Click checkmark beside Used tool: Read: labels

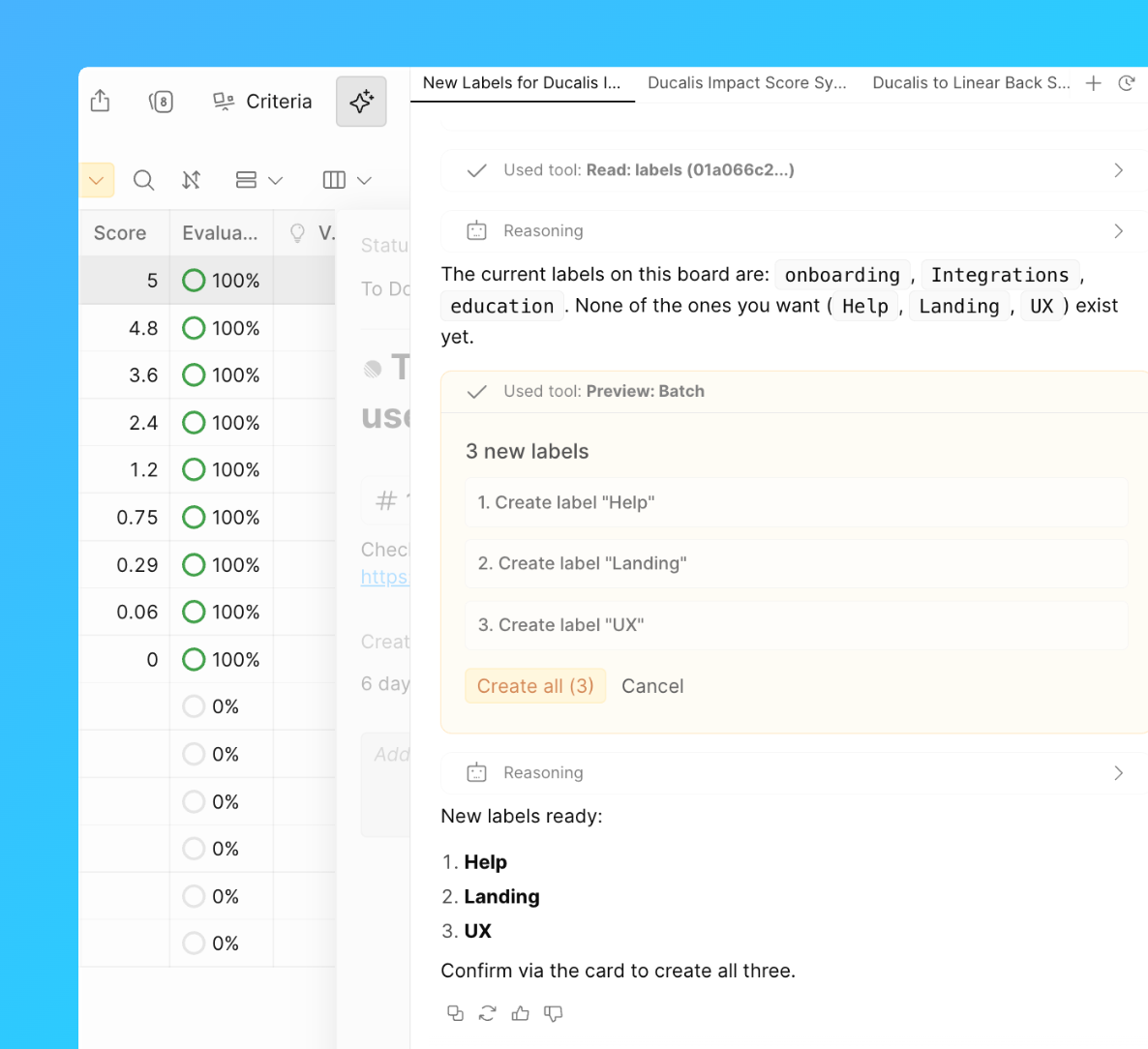[x=476, y=170]
